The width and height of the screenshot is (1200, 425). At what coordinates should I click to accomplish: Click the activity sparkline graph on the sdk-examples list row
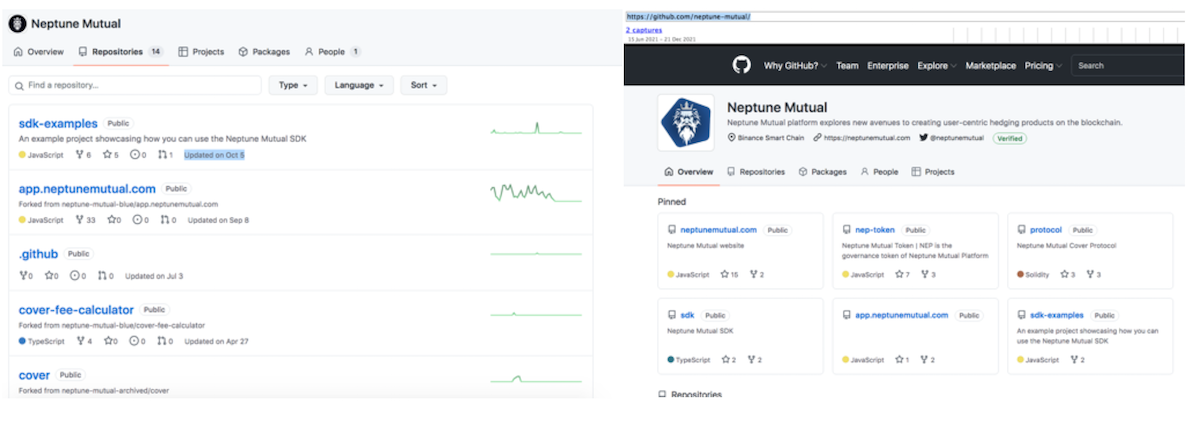tap(535, 129)
